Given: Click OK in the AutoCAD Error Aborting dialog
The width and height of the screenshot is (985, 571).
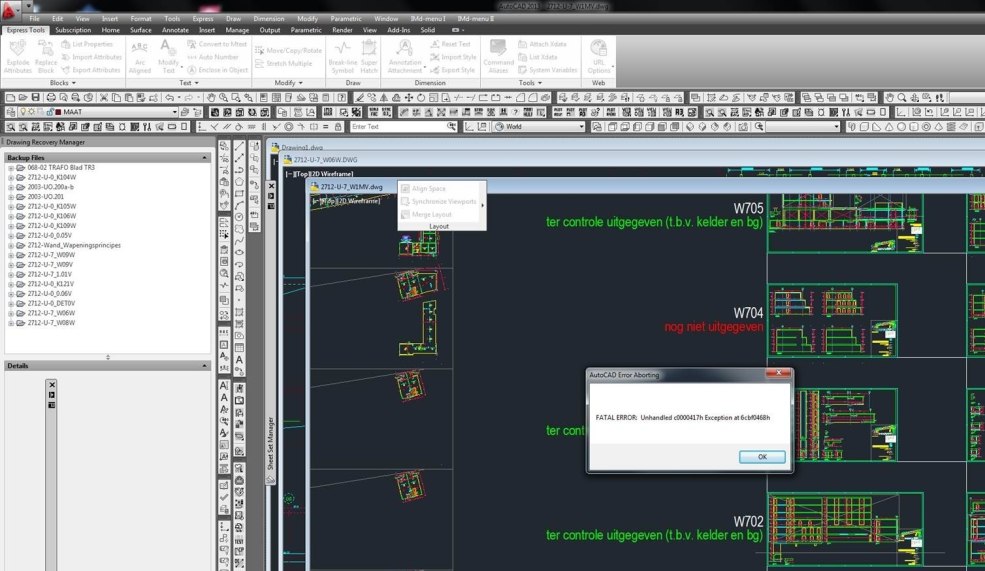Looking at the screenshot, I should [x=762, y=457].
